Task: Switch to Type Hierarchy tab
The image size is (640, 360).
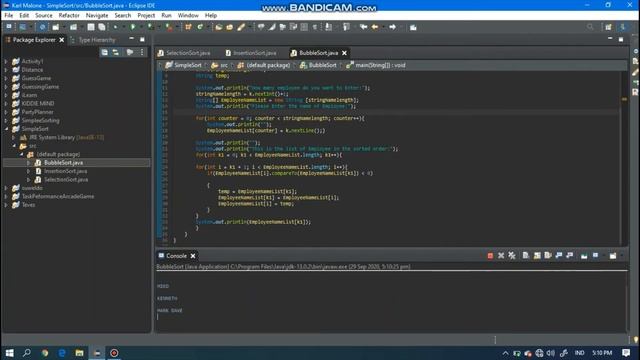Action: click(93, 40)
